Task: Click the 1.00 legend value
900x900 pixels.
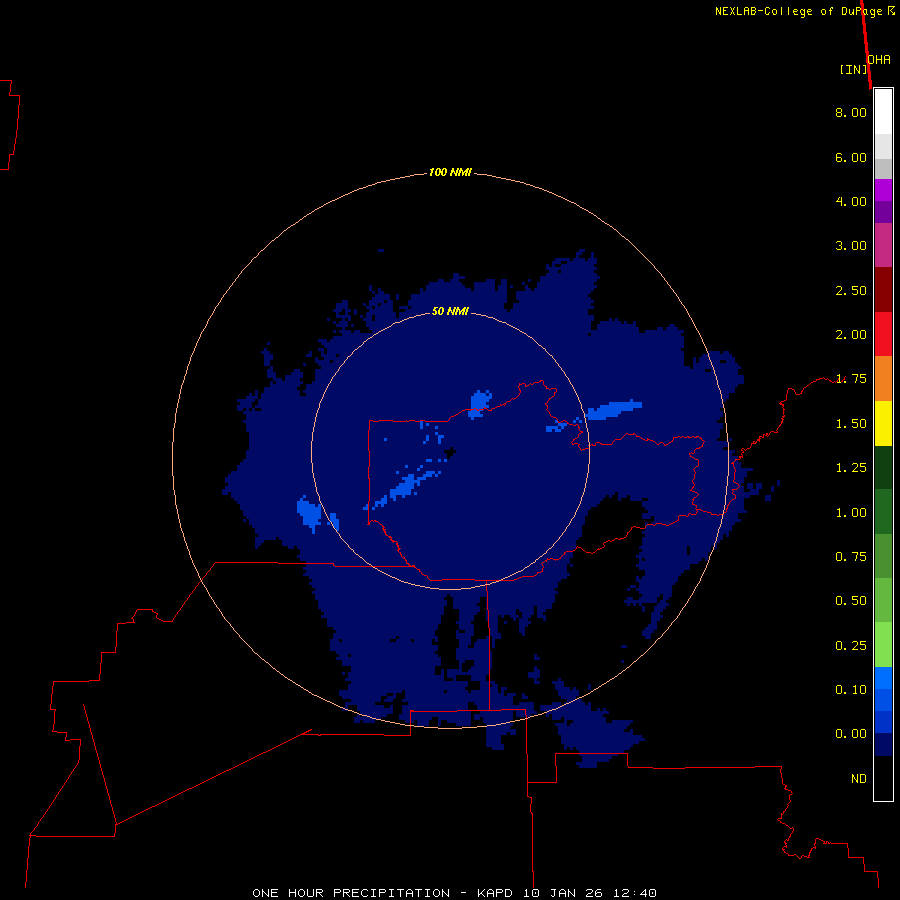Action: [x=851, y=513]
